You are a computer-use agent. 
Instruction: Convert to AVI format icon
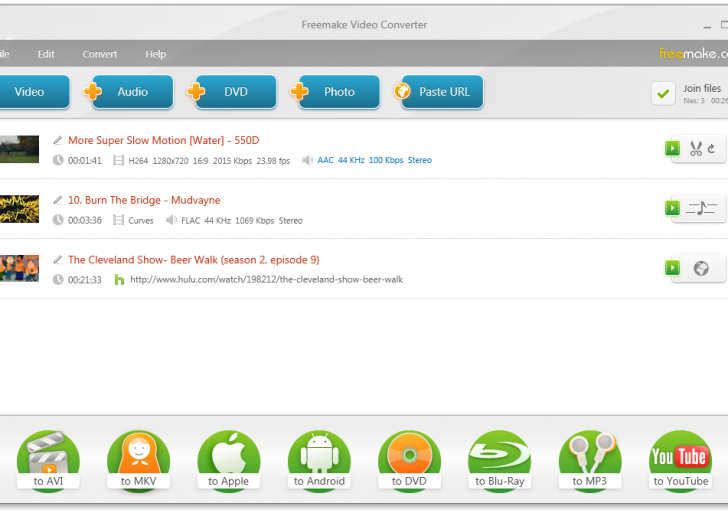[x=48, y=461]
